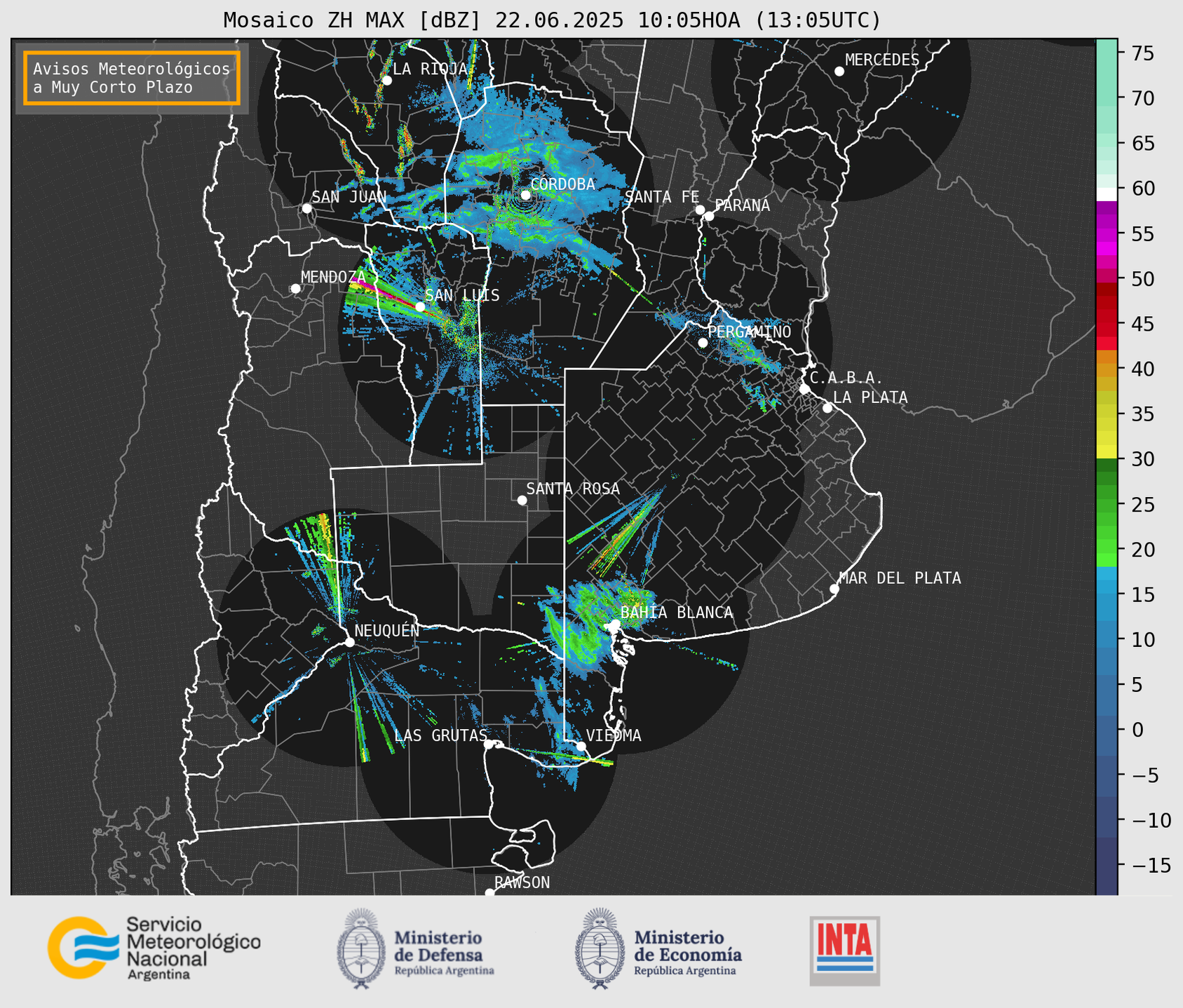
Task: Click the Ministerio de Defensa emblem
Action: tap(361, 948)
